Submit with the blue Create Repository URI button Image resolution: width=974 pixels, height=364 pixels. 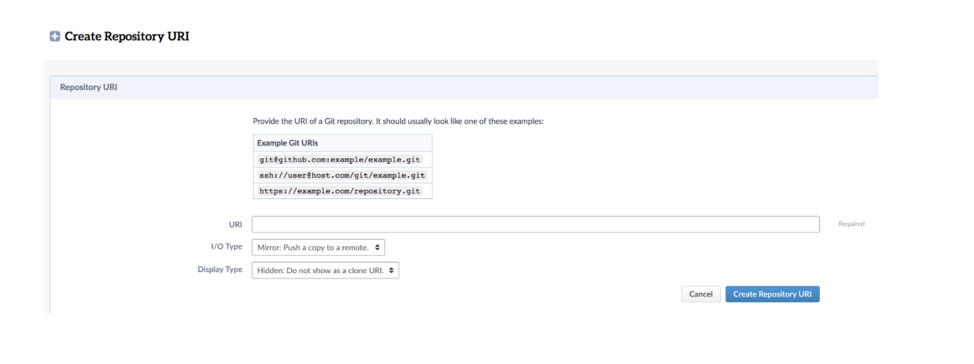[x=773, y=294]
